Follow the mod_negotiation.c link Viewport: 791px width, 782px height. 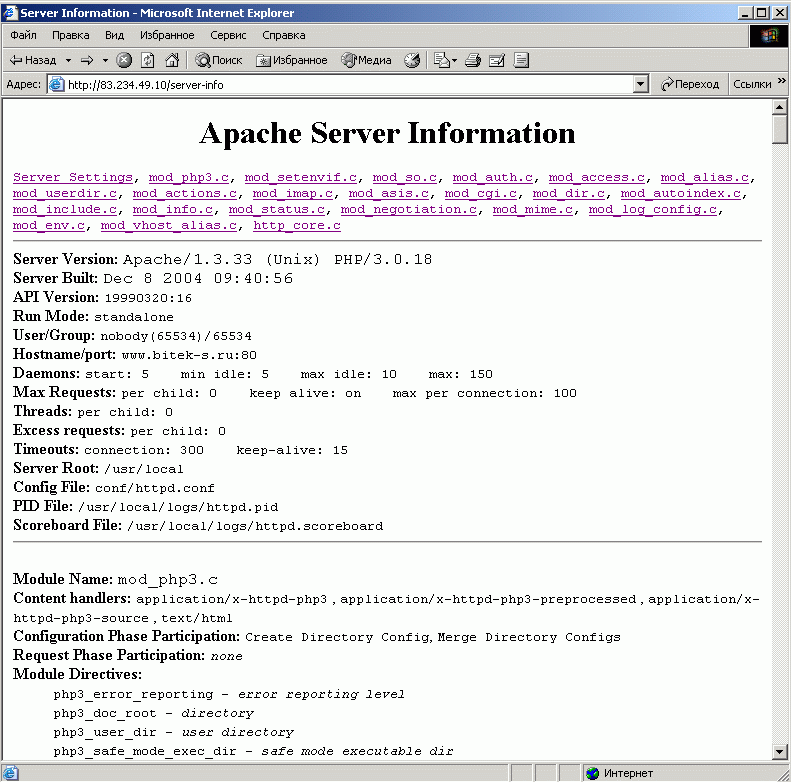[x=409, y=210]
